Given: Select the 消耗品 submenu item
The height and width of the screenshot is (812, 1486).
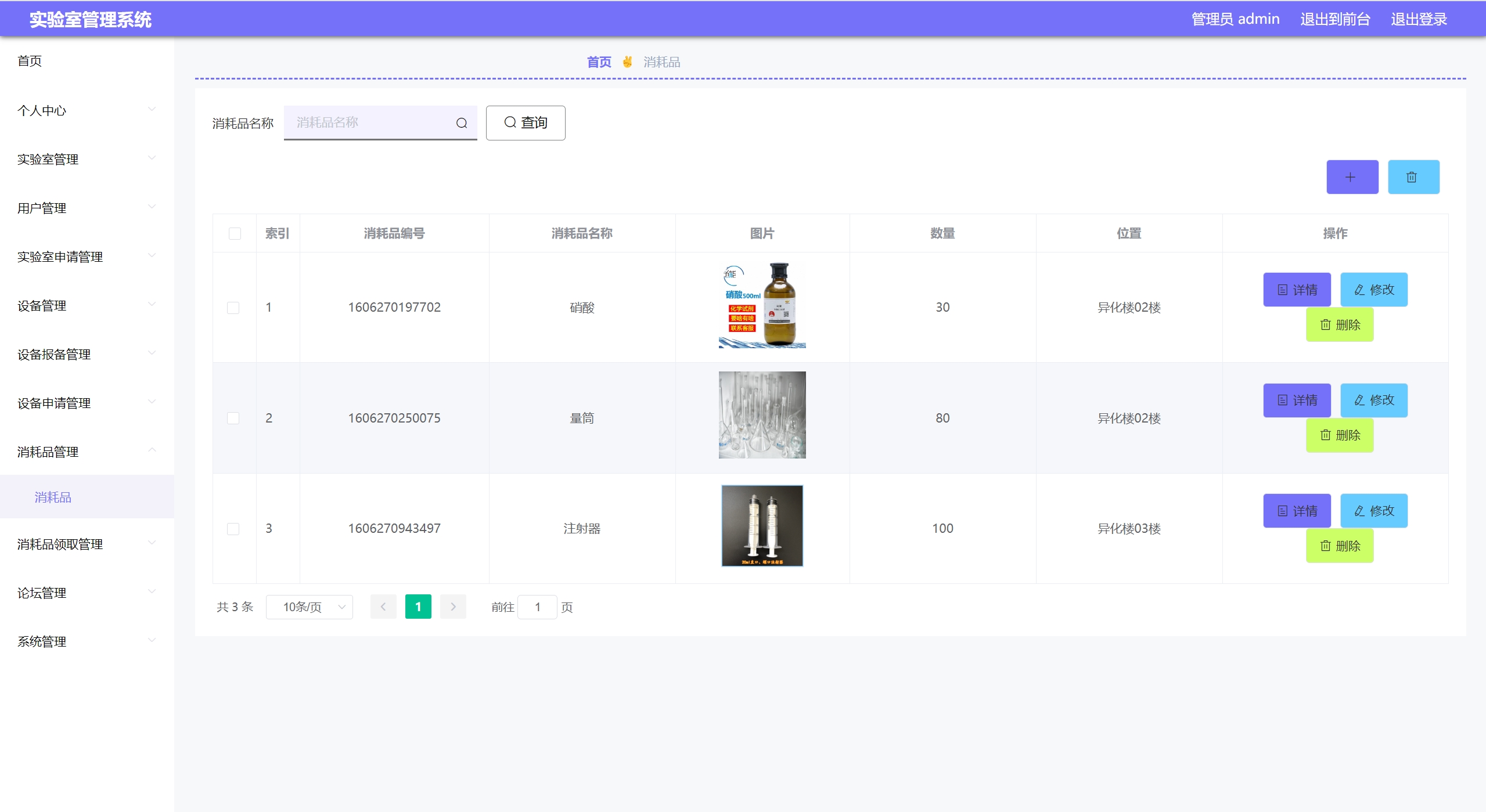Looking at the screenshot, I should click(x=53, y=497).
